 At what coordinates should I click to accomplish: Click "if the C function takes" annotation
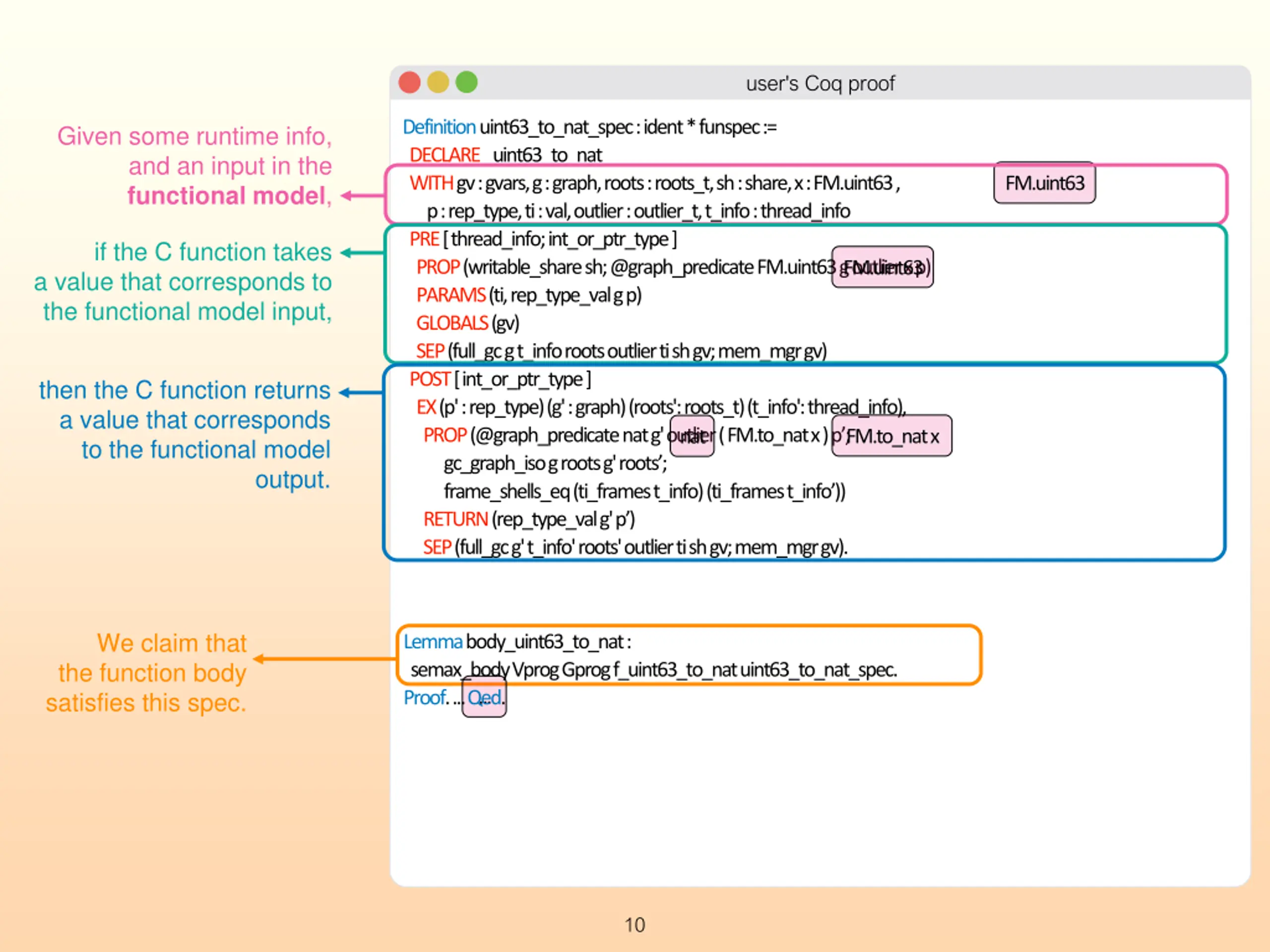[213, 252]
